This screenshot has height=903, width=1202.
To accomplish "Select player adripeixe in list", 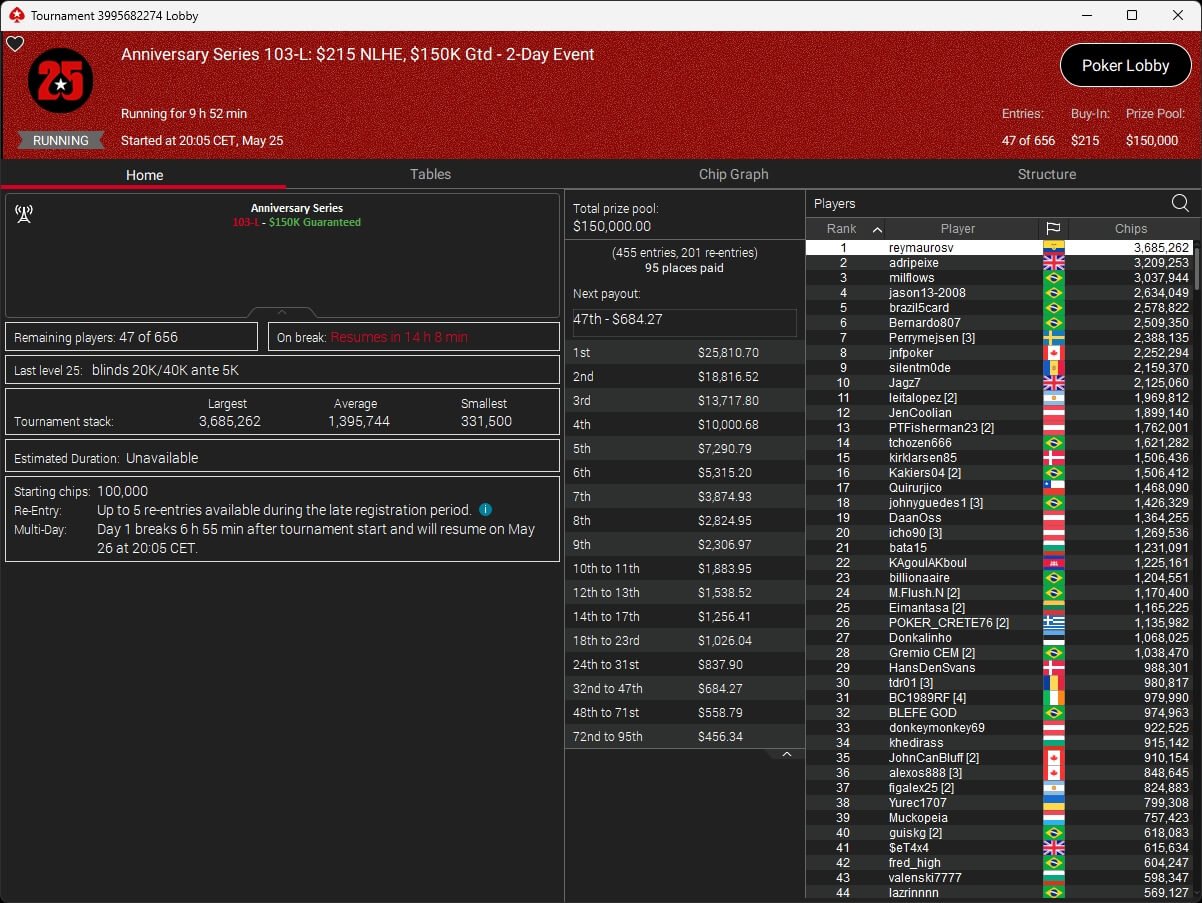I will (x=1000, y=263).
